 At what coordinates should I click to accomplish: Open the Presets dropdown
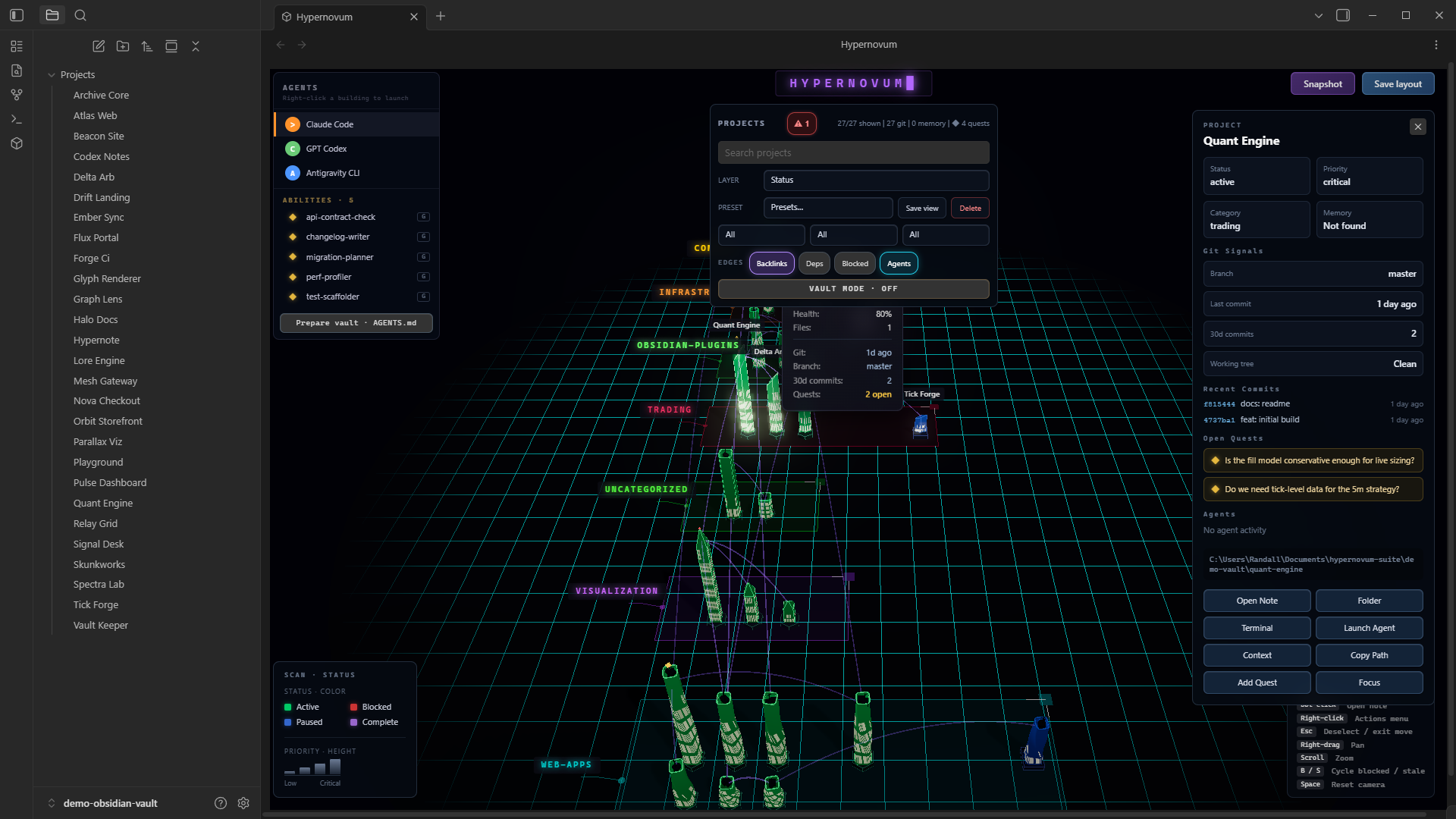(828, 208)
